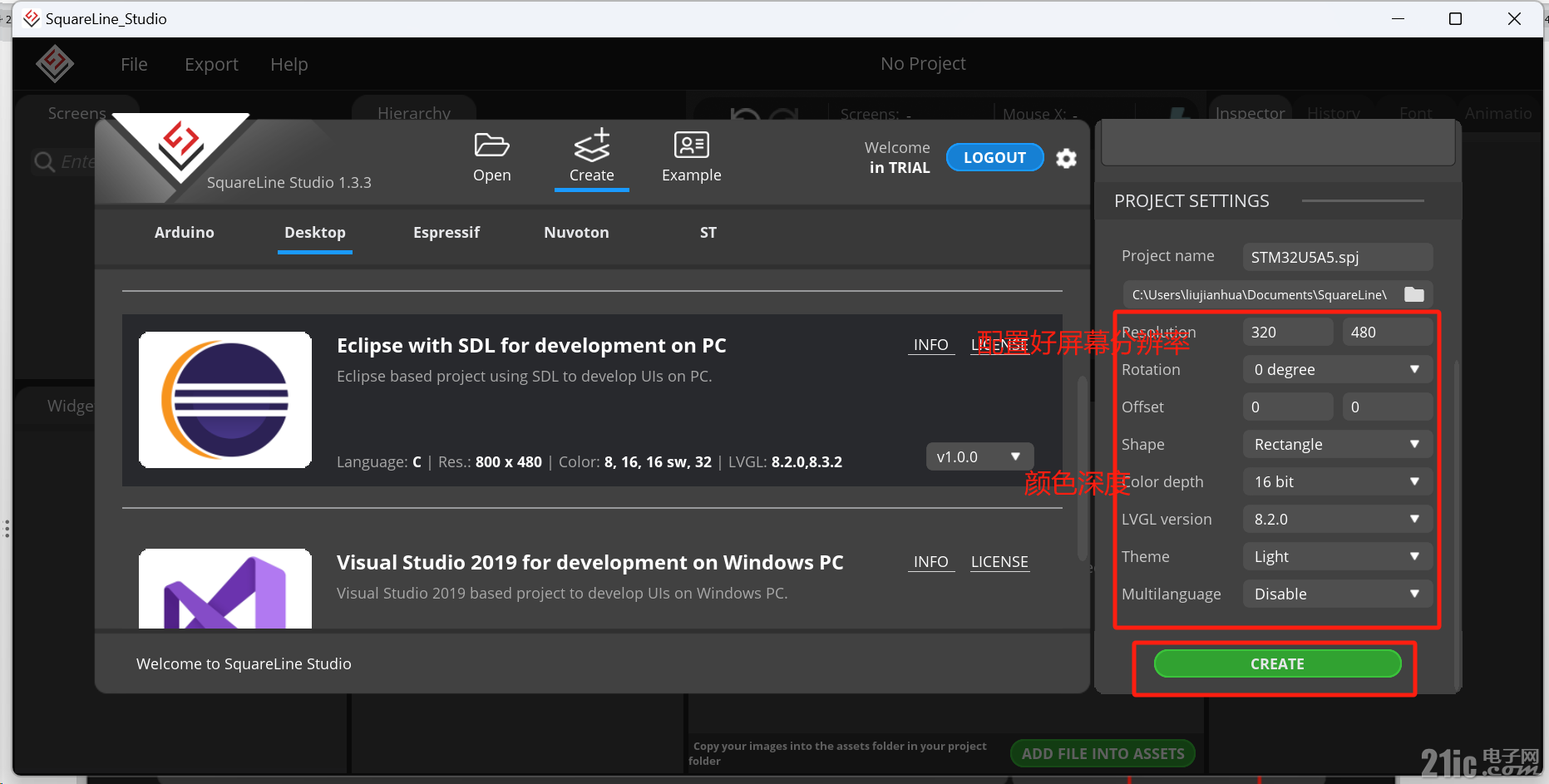Open the Export menu
1549x784 pixels.
click(211, 64)
